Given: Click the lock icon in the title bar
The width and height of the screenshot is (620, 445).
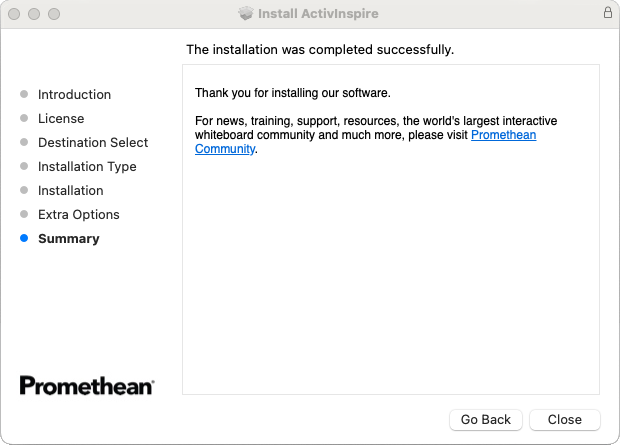Looking at the screenshot, I should point(607,14).
